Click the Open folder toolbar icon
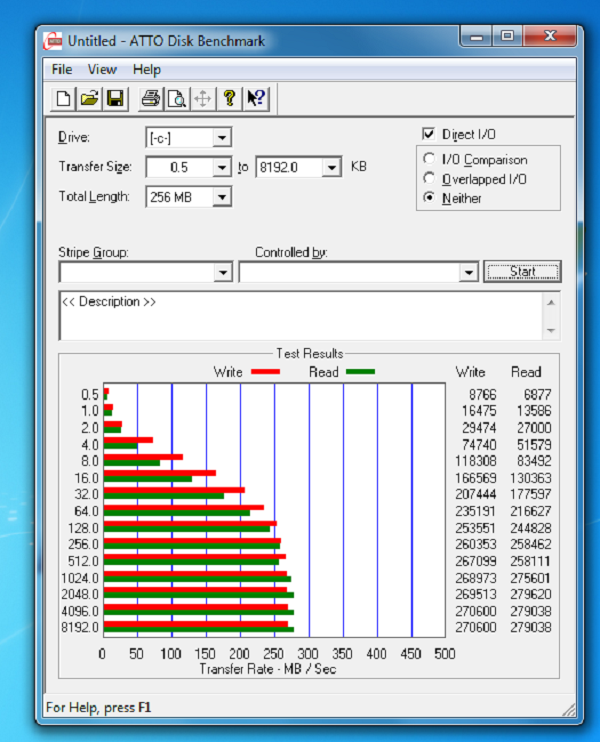 pos(89,98)
